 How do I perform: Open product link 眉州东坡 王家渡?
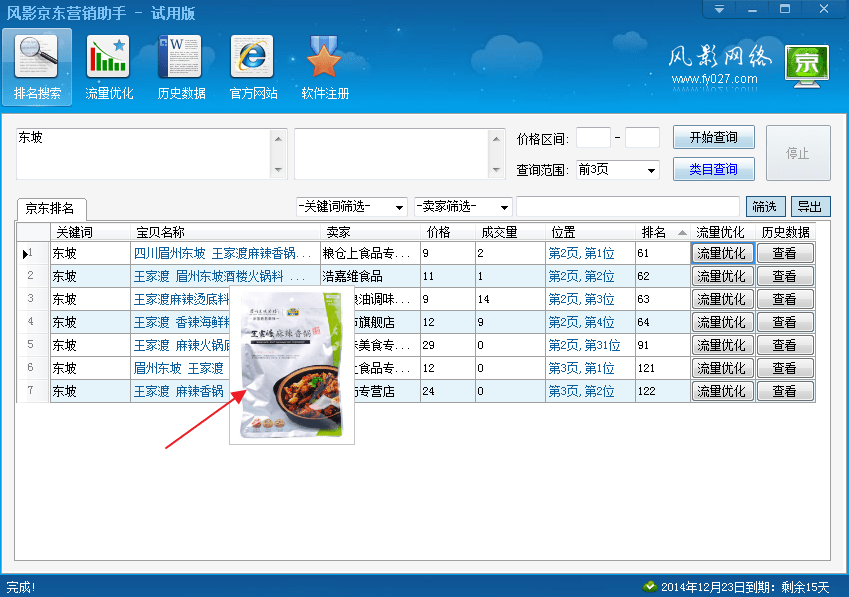(179, 369)
